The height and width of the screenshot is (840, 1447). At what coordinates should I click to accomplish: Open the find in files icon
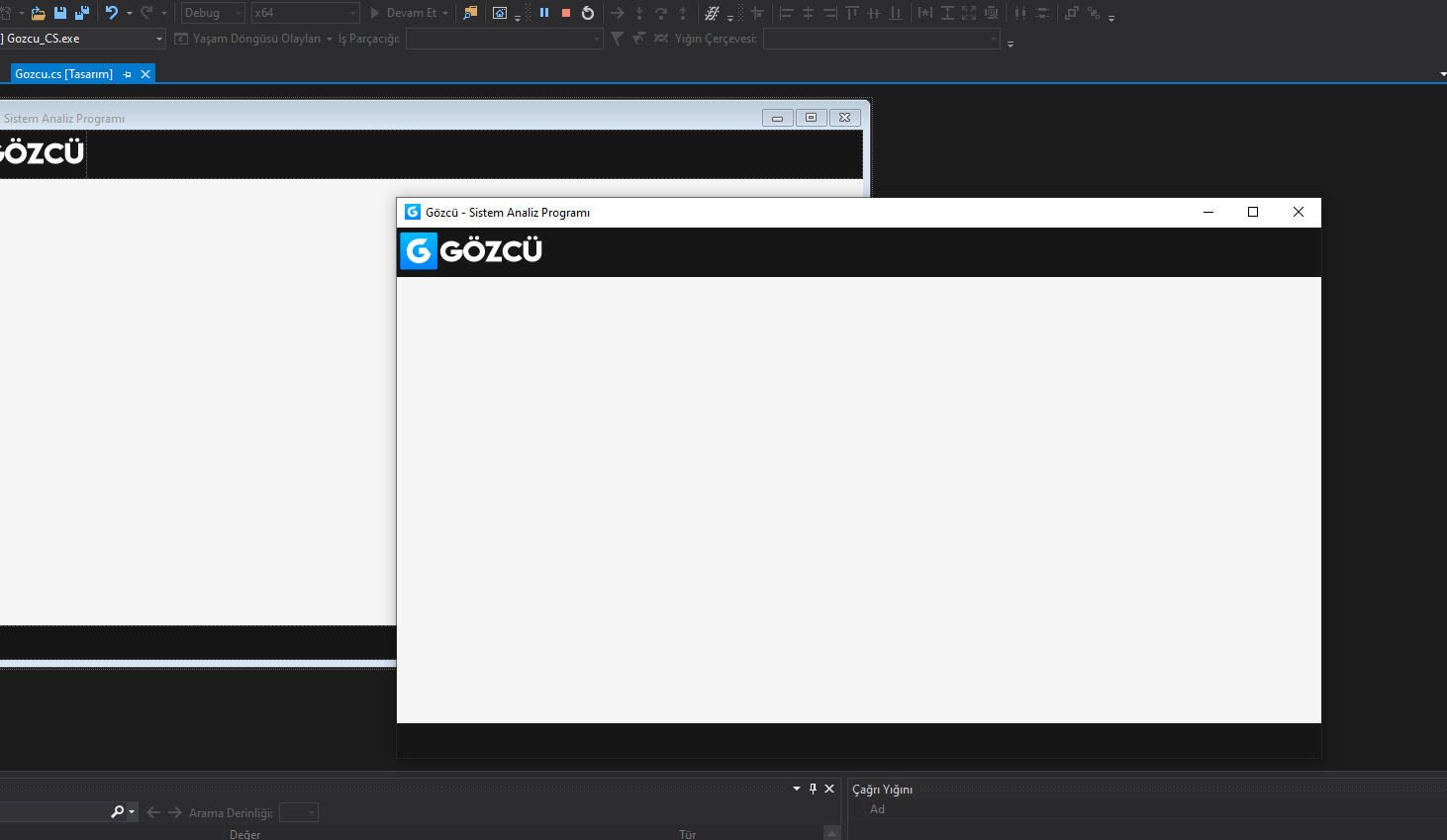470,13
